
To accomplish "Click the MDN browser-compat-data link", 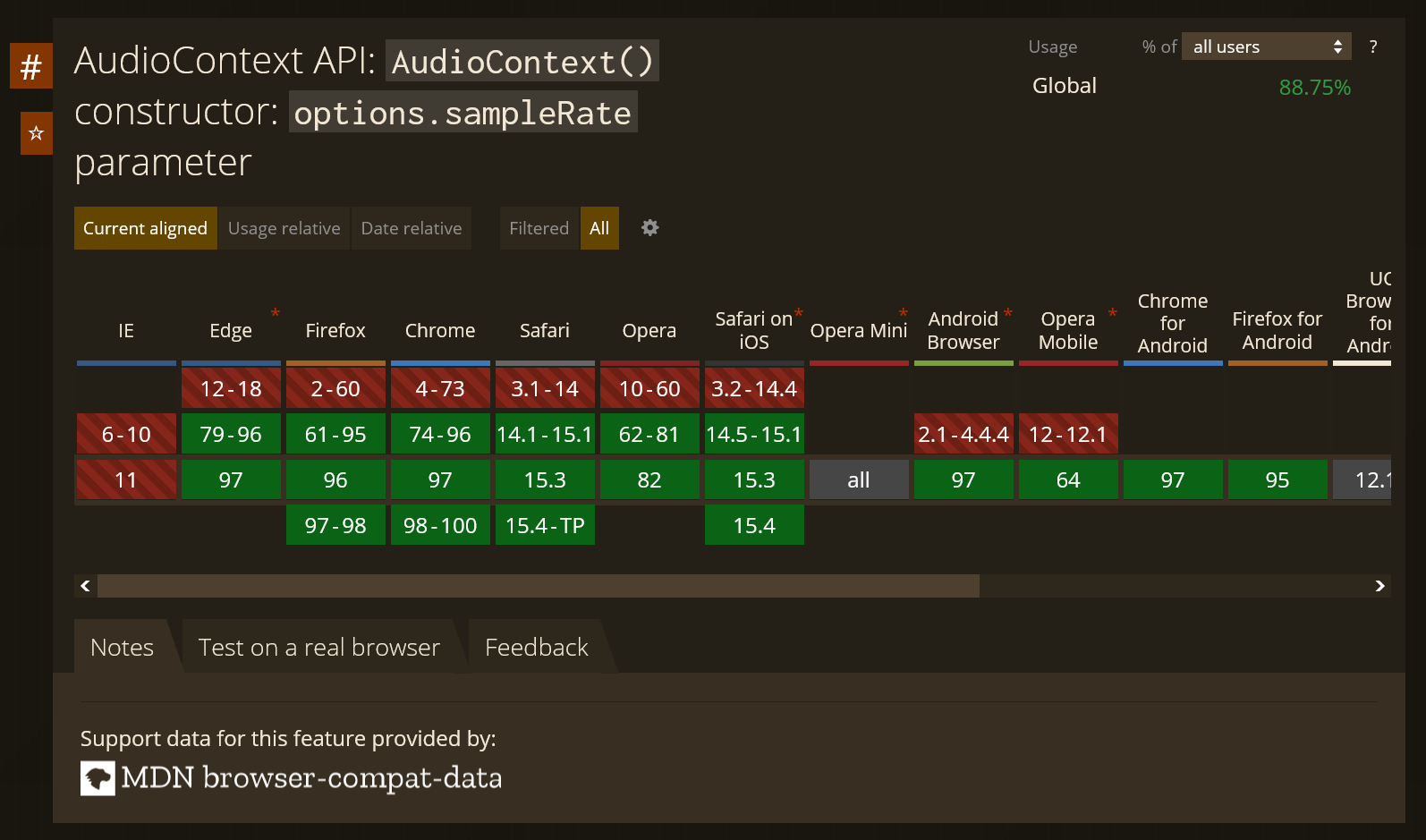I will click(x=311, y=778).
